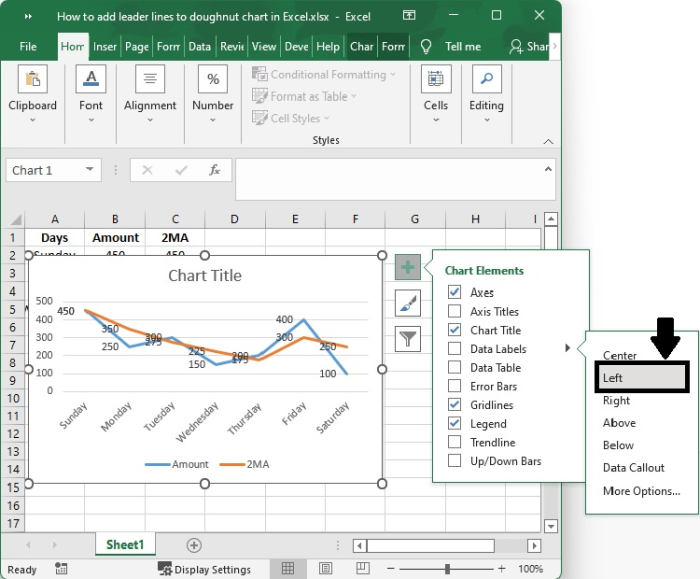Screen dimensions: 700x579
Task: Open Chart Styles paintbrush button
Action: 408,303
